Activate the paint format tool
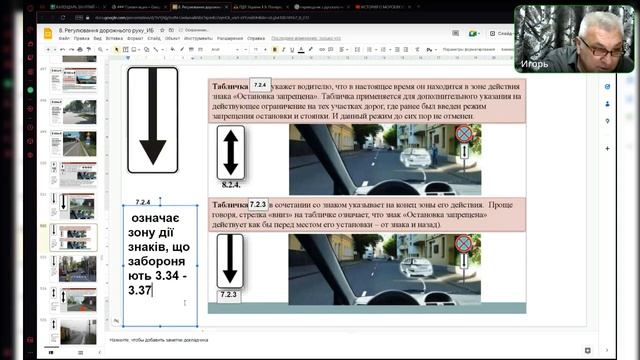The width and height of the screenshot is (640, 360). [x=89, y=49]
